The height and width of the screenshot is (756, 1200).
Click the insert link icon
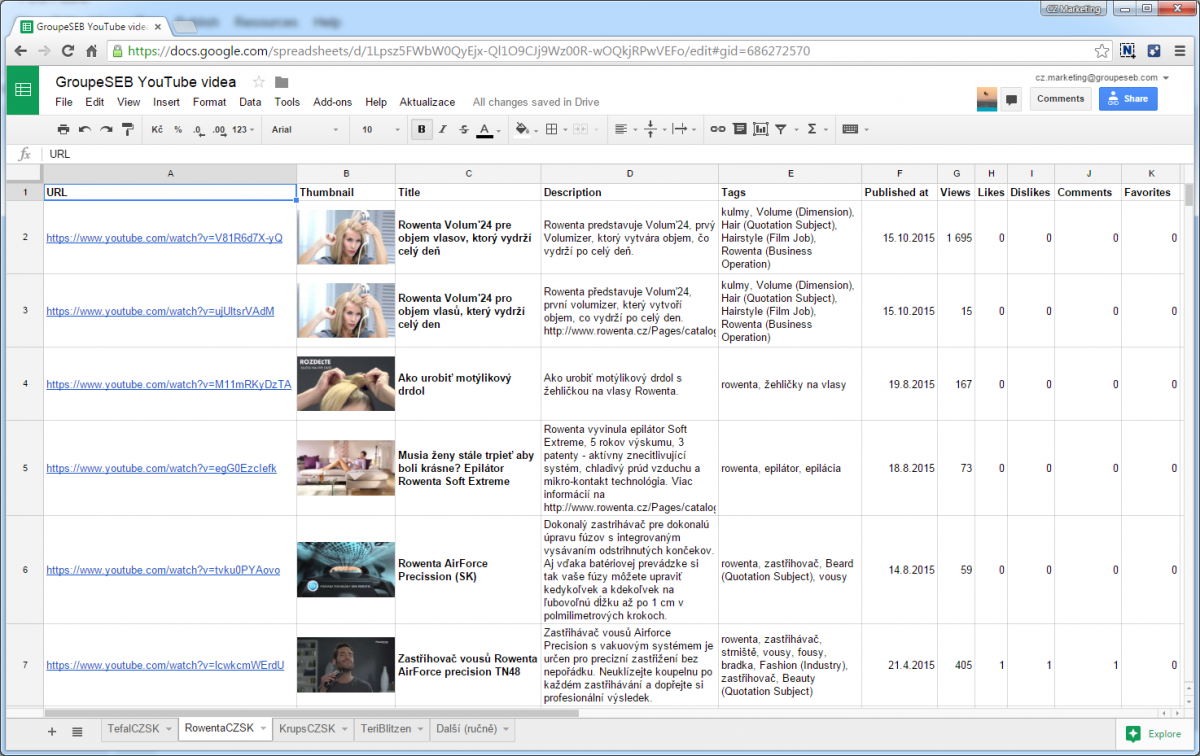coord(717,129)
